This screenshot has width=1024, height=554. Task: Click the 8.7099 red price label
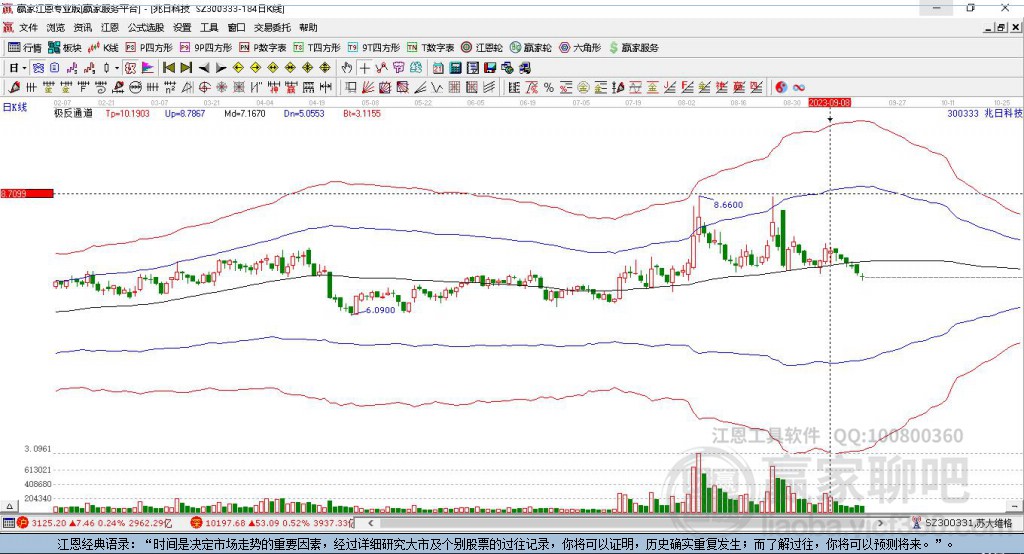point(27,193)
